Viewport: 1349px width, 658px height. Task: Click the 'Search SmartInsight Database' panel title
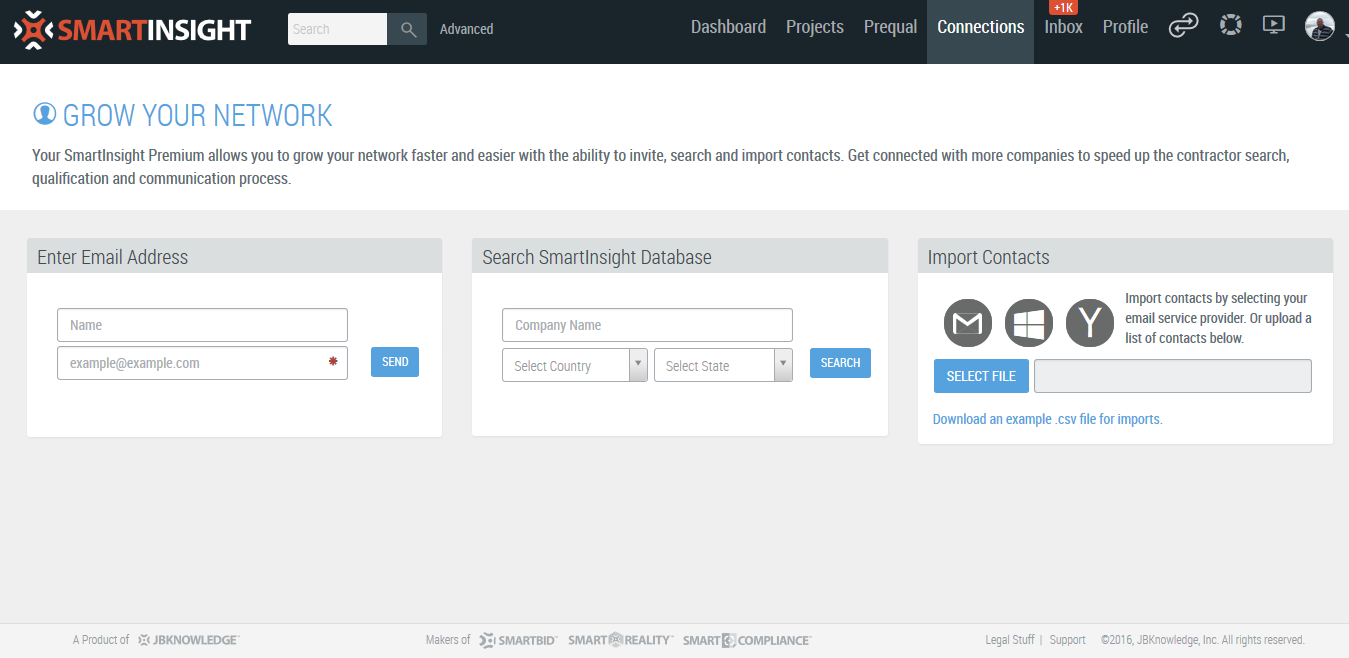tap(597, 257)
